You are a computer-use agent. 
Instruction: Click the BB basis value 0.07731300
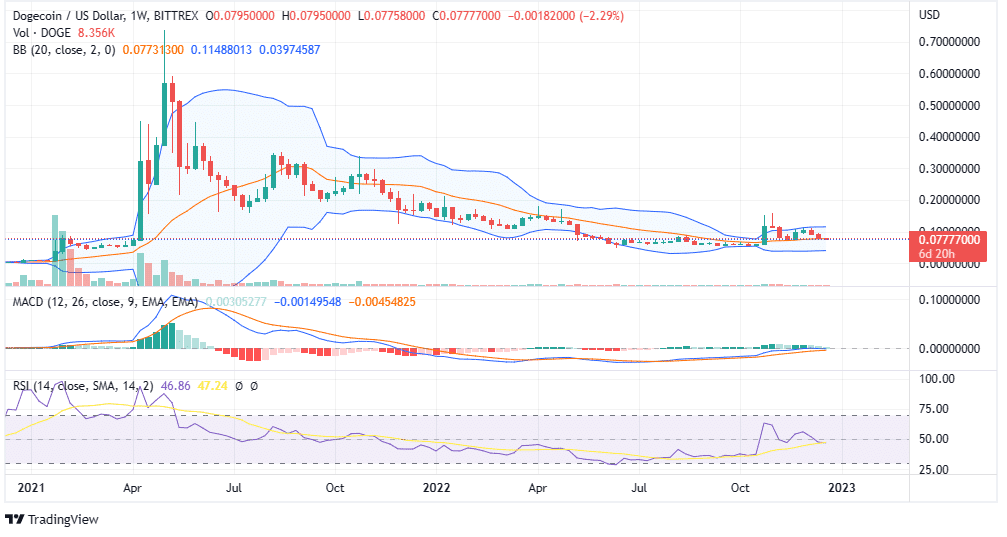tap(153, 49)
